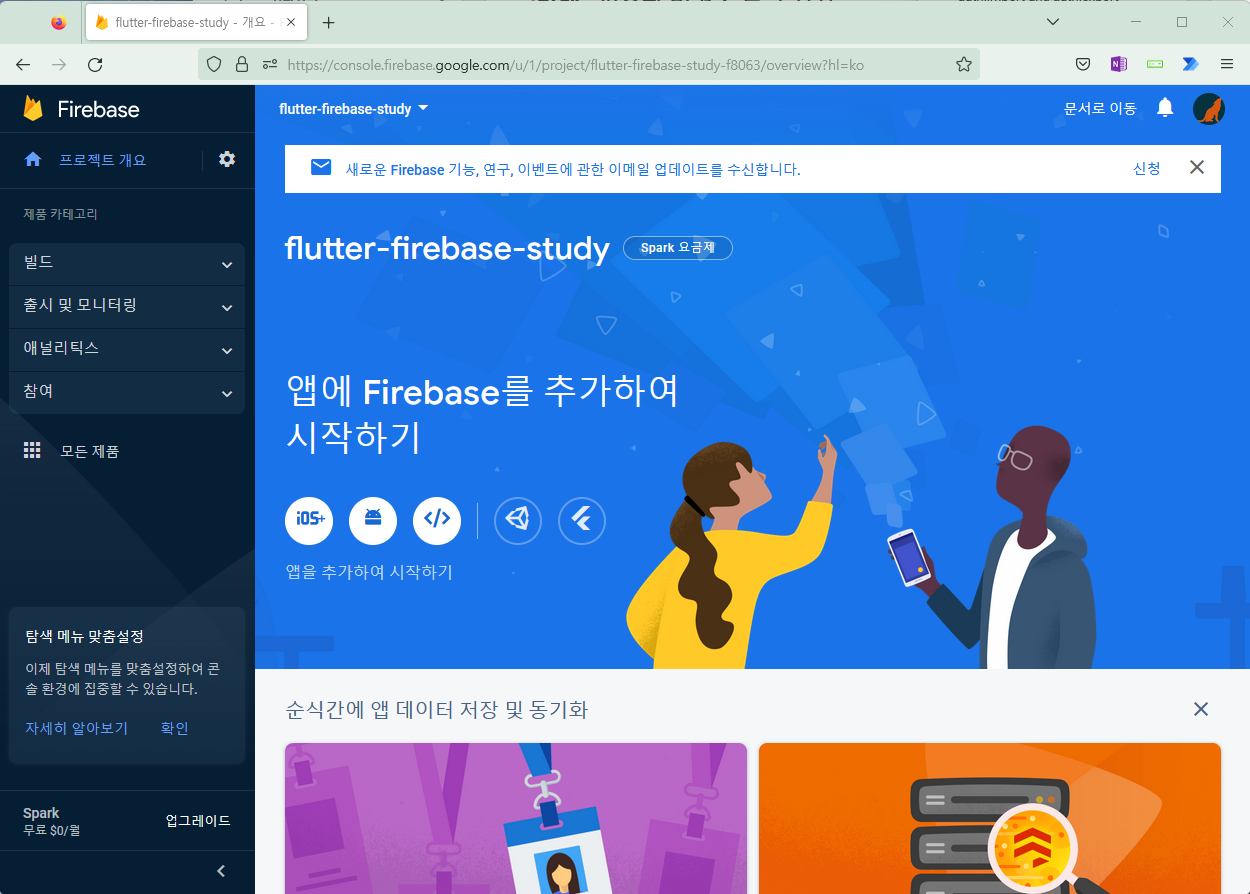
Task: Click the 탐색 메뉴 맞춤설정 heading
Action: (x=85, y=636)
